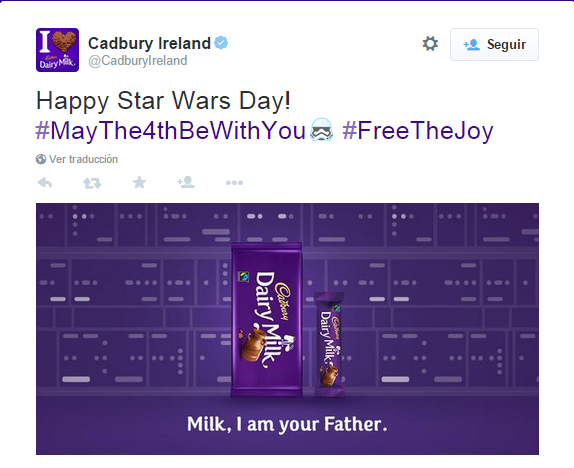Open the #MayThe4thBeWithYou hashtag
The height and width of the screenshot is (468, 574).
(171, 131)
